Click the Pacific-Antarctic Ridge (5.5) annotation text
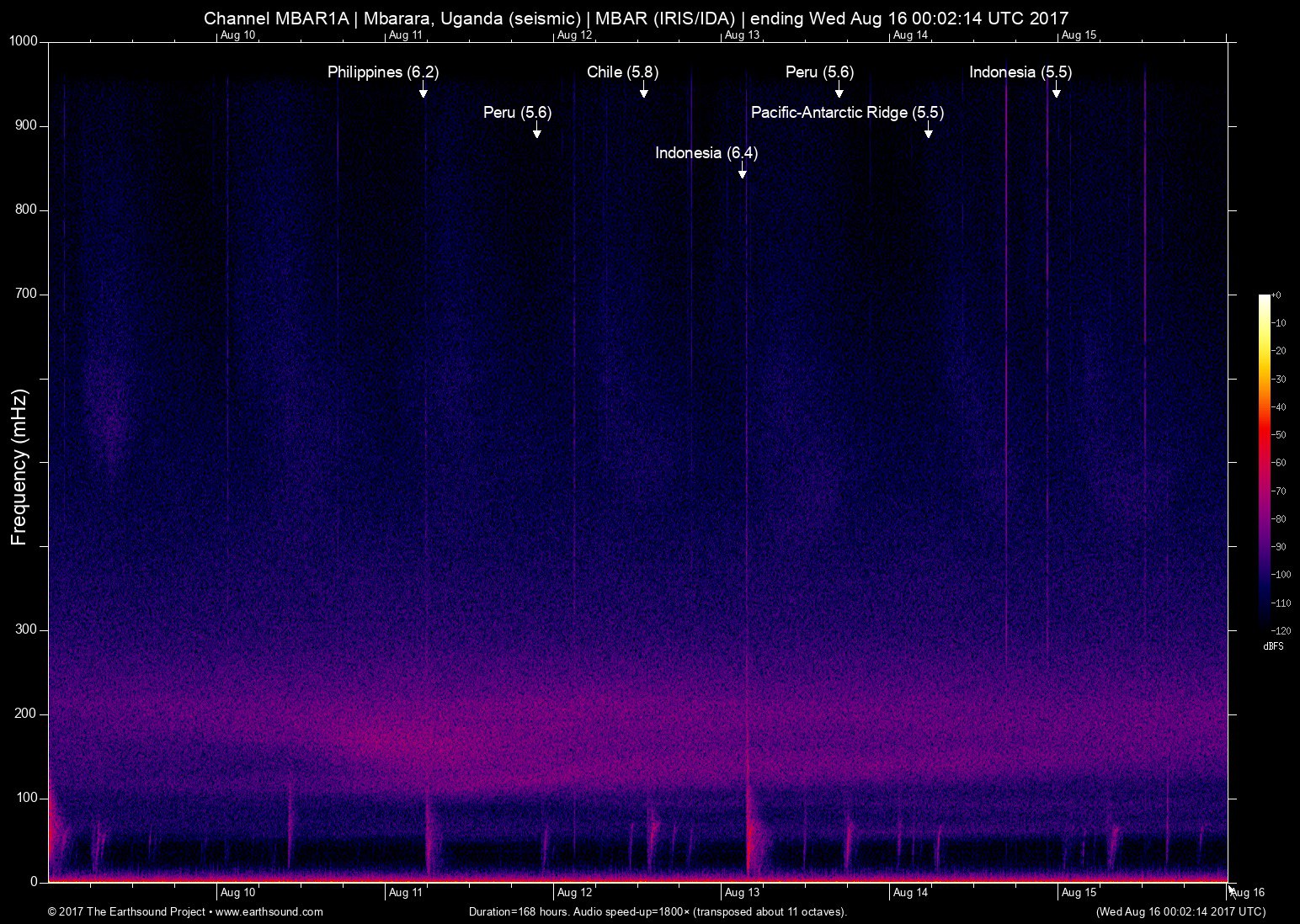 coord(847,113)
